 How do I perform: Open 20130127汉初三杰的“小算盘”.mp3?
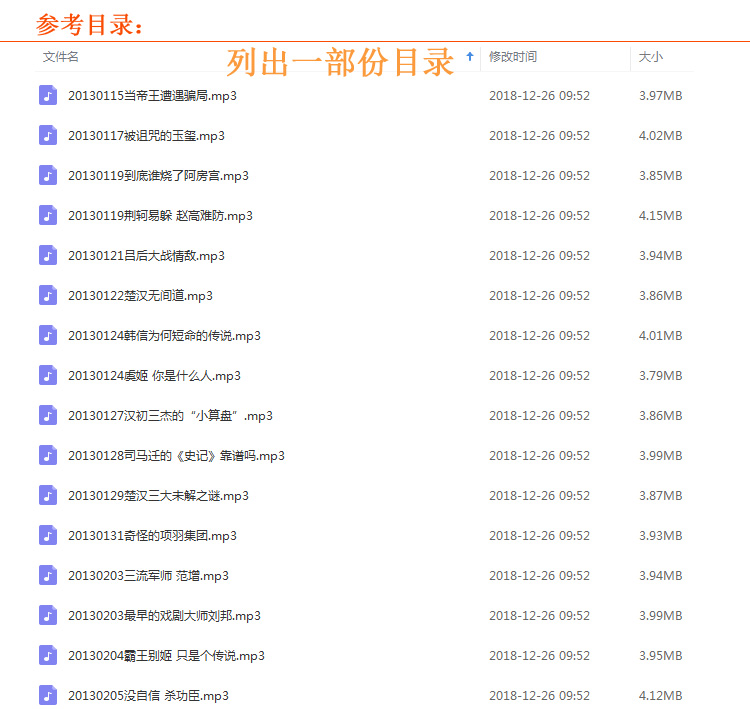(170, 416)
